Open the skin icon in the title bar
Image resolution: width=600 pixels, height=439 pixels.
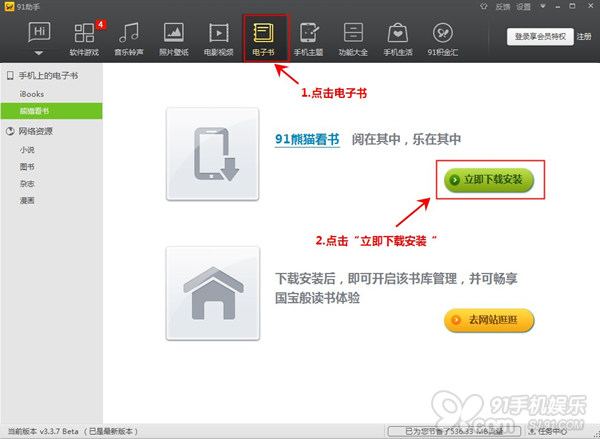(x=484, y=7)
